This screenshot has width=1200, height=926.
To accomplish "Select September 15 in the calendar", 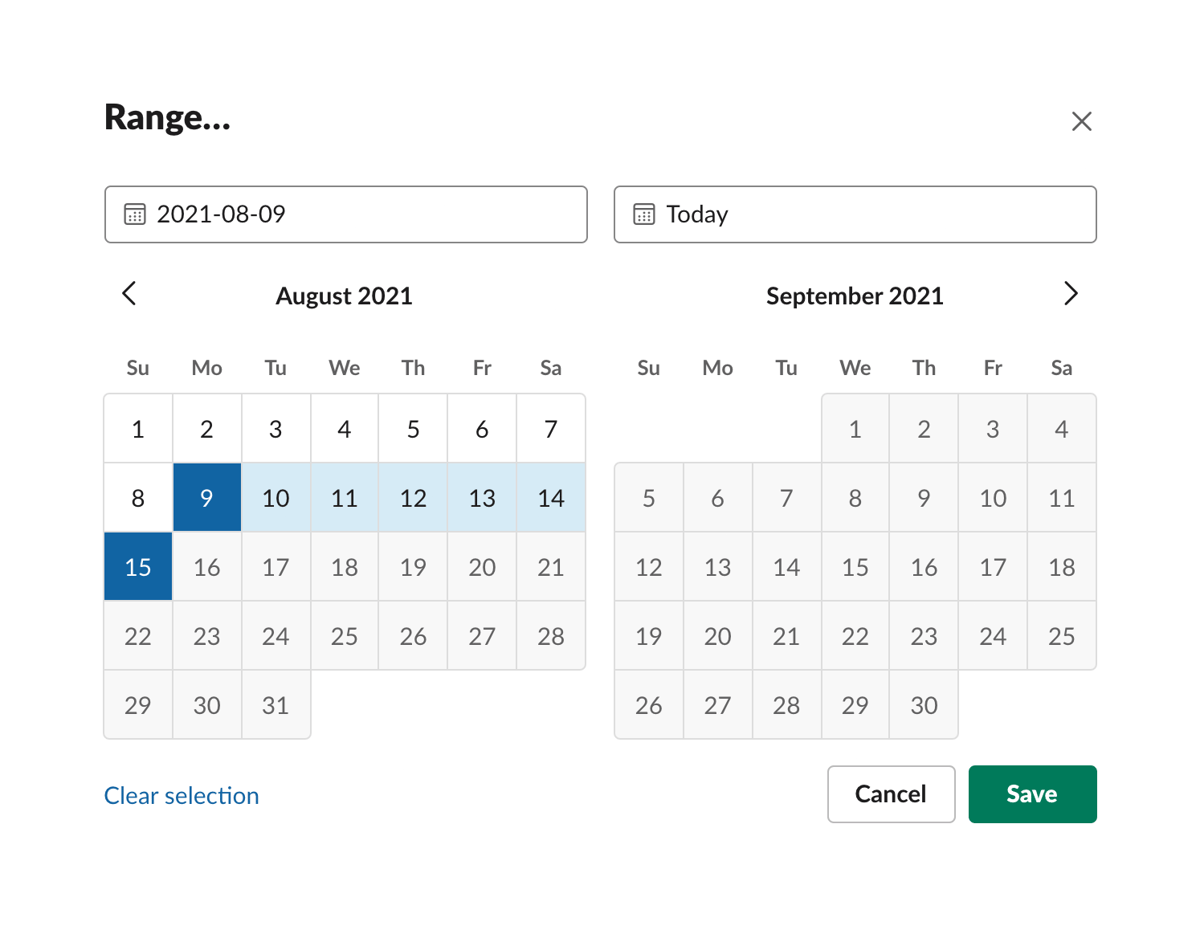I will [x=855, y=566].
